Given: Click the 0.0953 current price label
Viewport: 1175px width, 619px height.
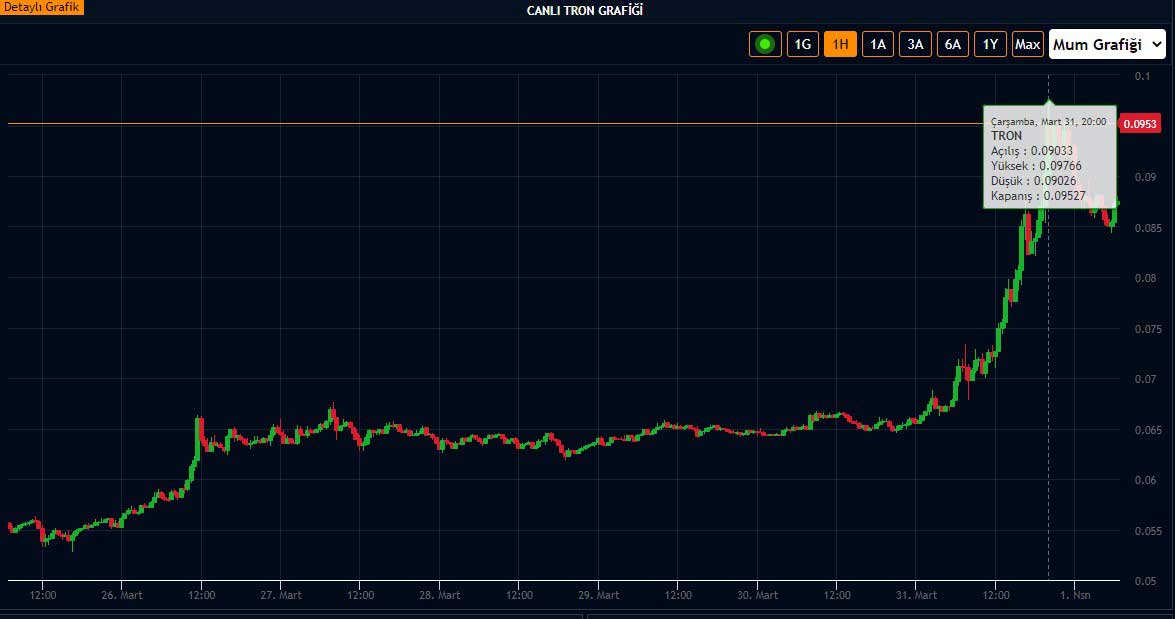Looking at the screenshot, I should [x=1140, y=124].
